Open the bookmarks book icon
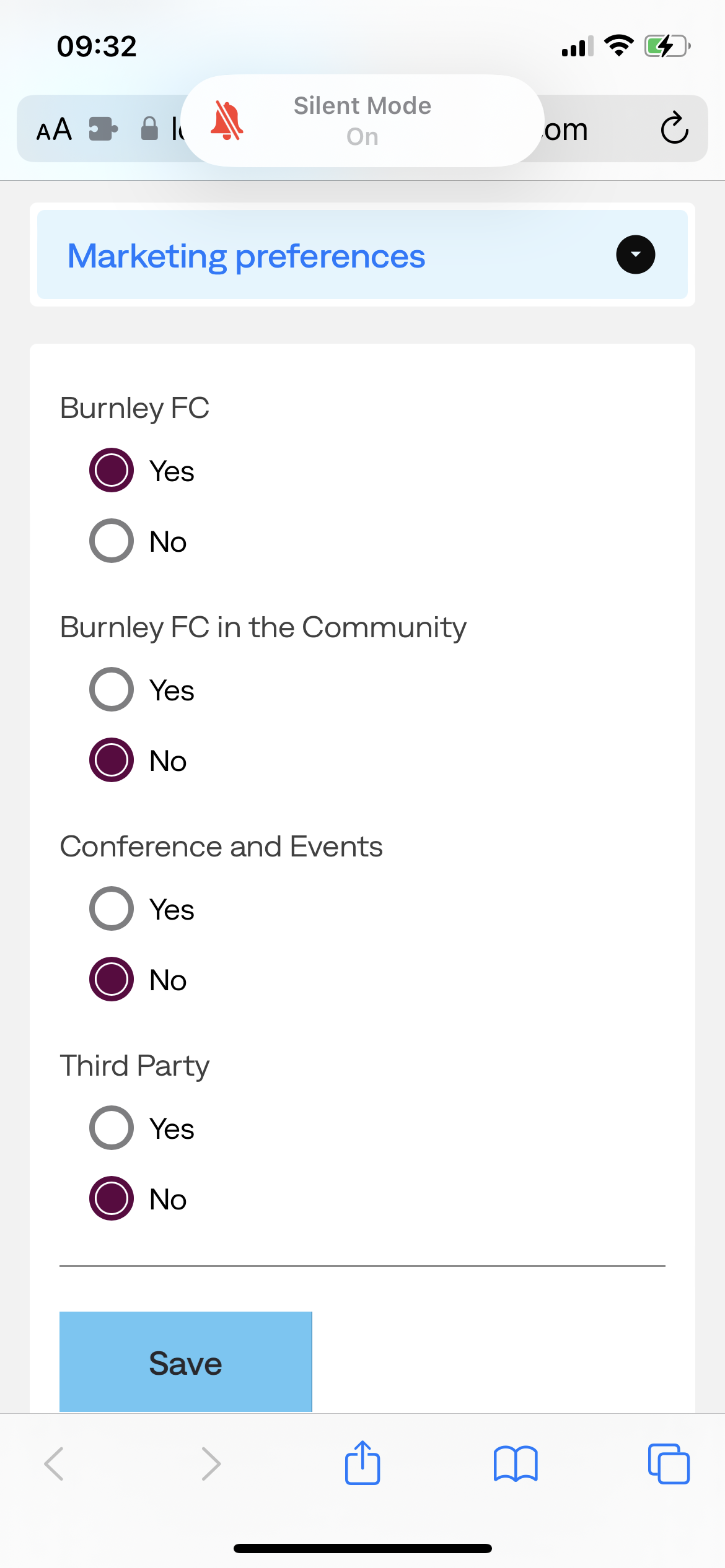 516,1463
